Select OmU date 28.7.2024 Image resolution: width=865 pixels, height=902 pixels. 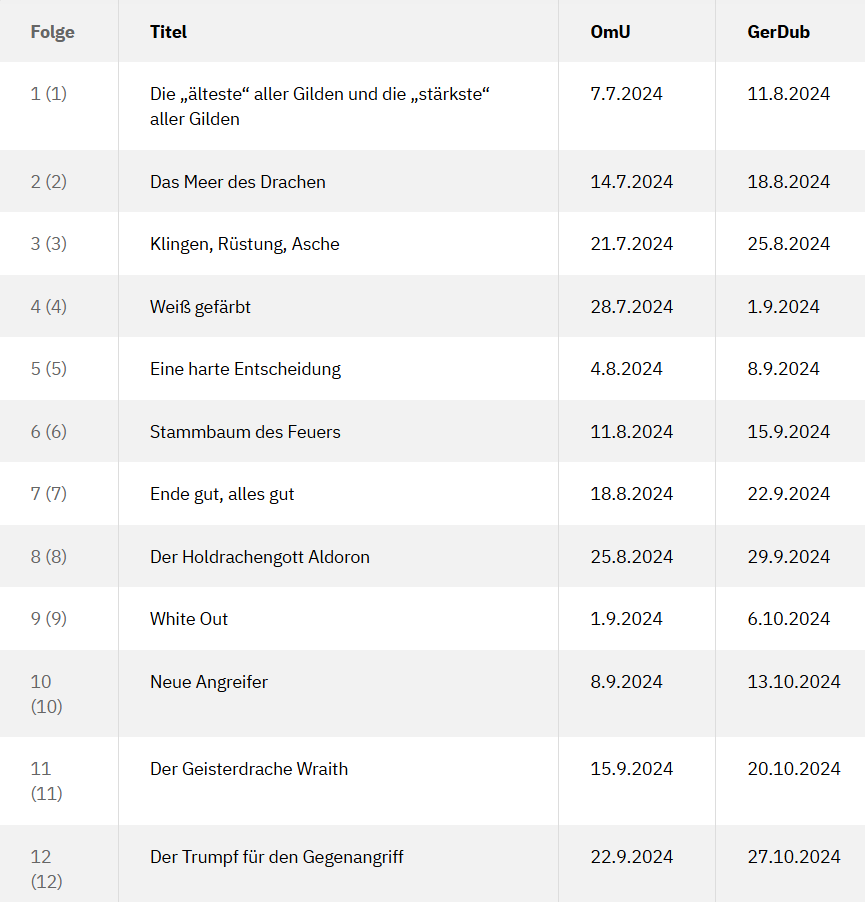[631, 307]
